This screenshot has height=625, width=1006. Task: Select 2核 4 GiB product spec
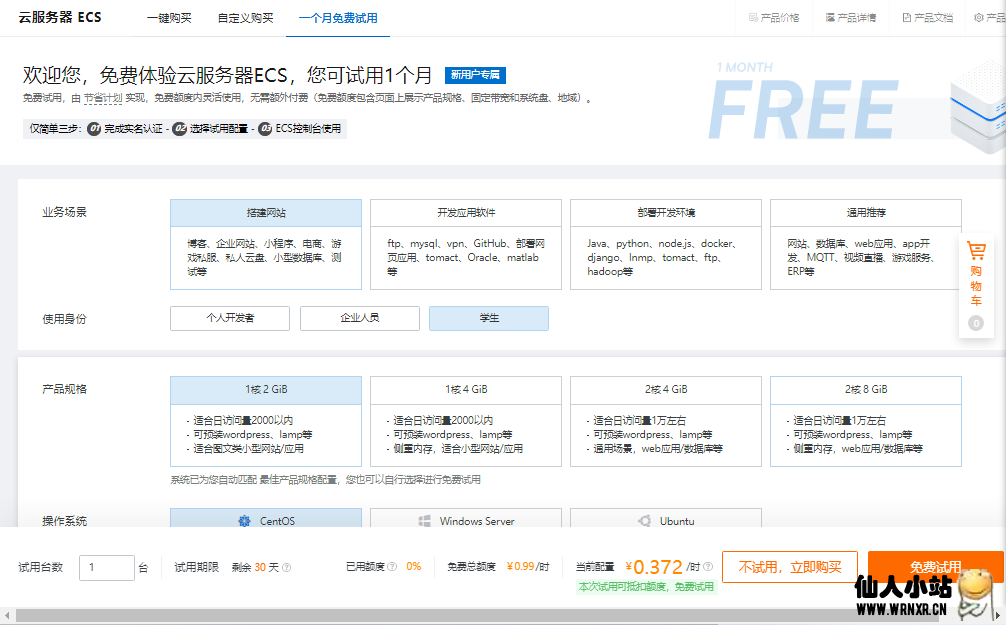(666, 421)
